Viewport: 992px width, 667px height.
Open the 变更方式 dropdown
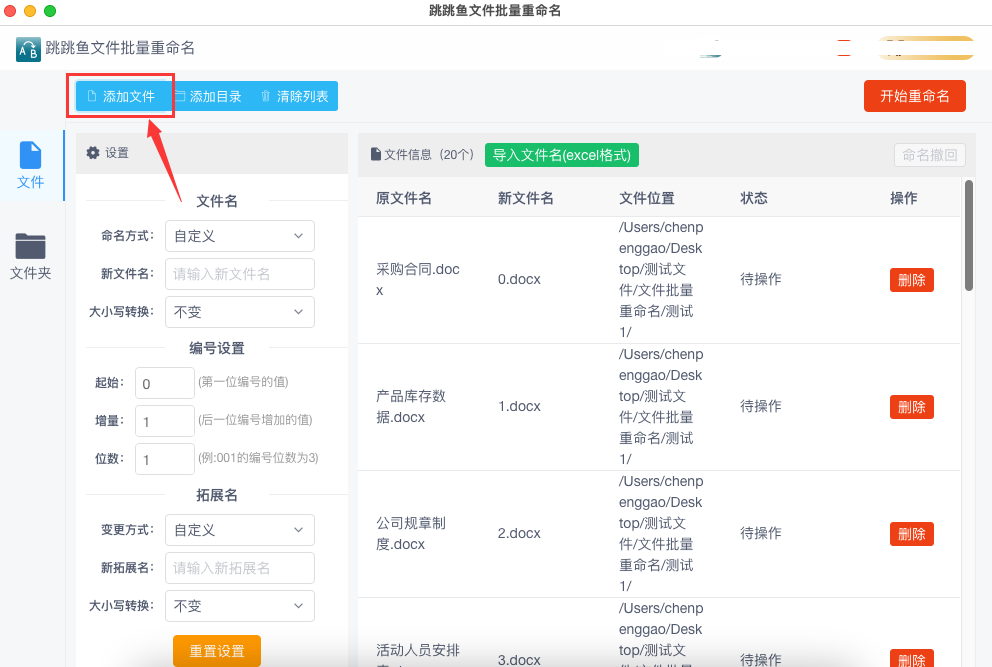point(240,530)
